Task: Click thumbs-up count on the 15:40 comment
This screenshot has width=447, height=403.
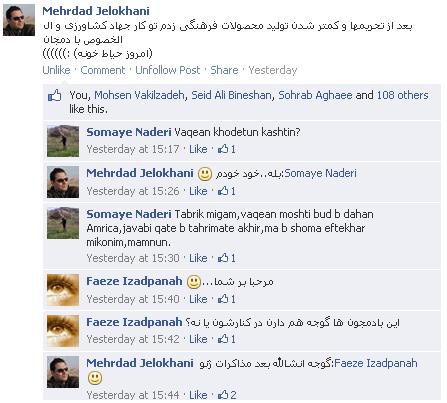Action: point(227,299)
